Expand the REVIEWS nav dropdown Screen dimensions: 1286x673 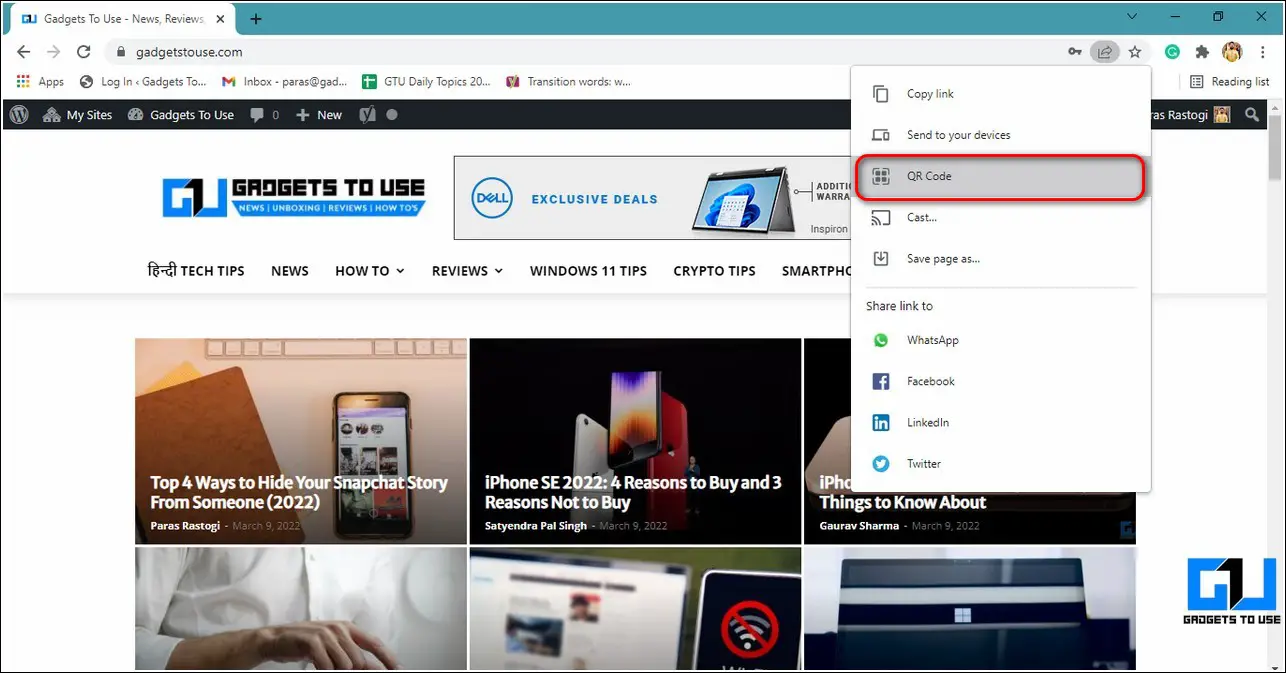pos(467,271)
